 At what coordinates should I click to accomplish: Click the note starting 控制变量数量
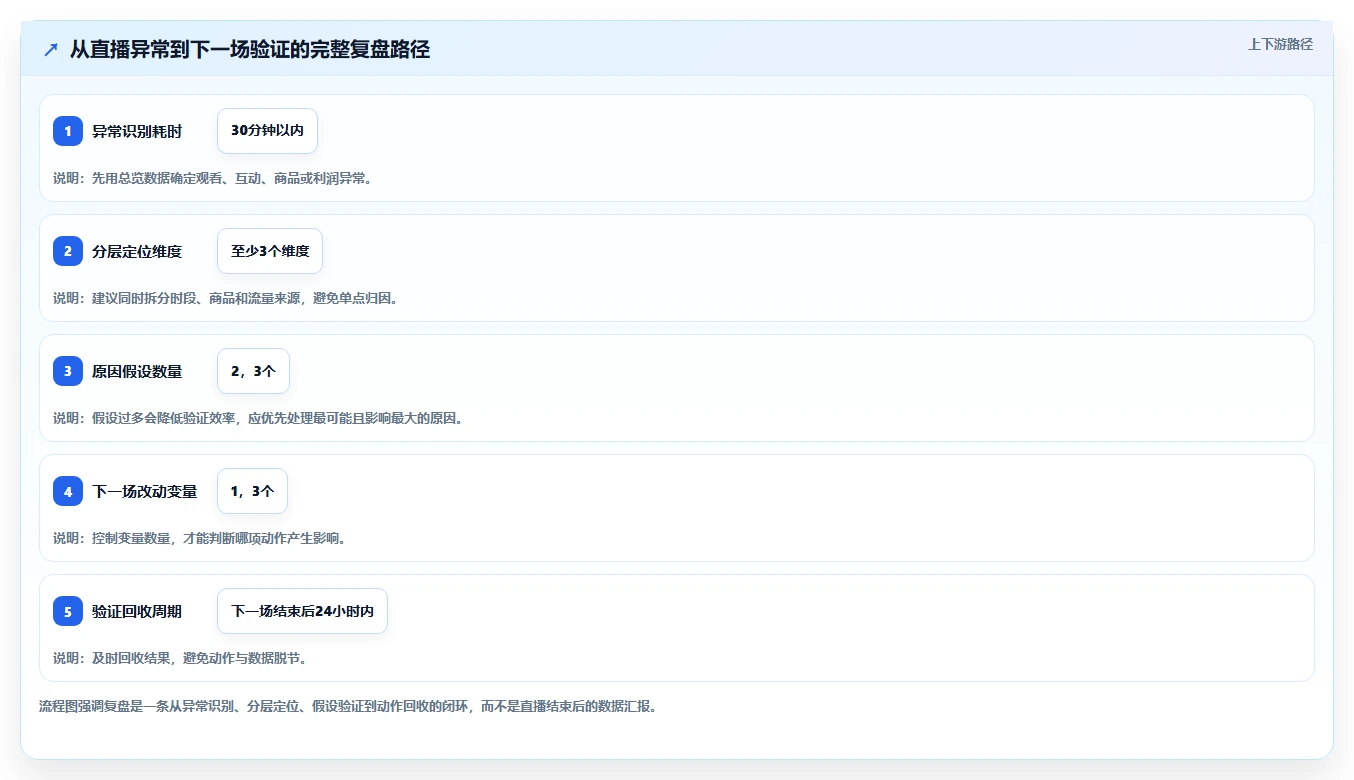coord(200,538)
